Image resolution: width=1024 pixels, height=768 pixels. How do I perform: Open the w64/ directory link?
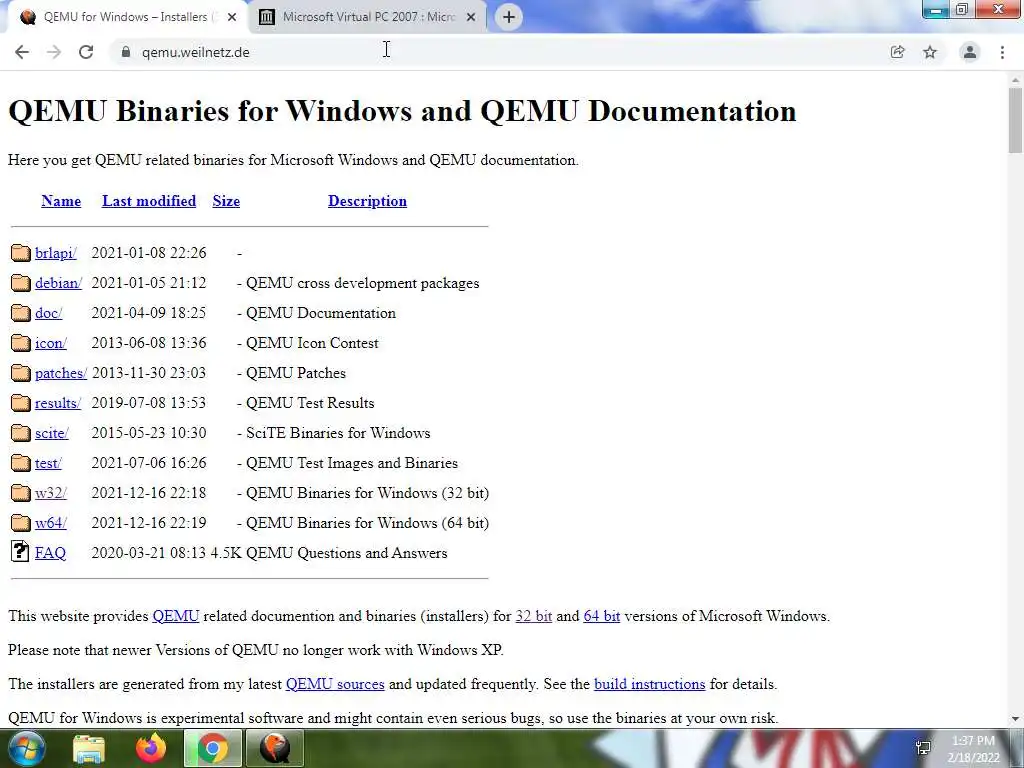50,524
